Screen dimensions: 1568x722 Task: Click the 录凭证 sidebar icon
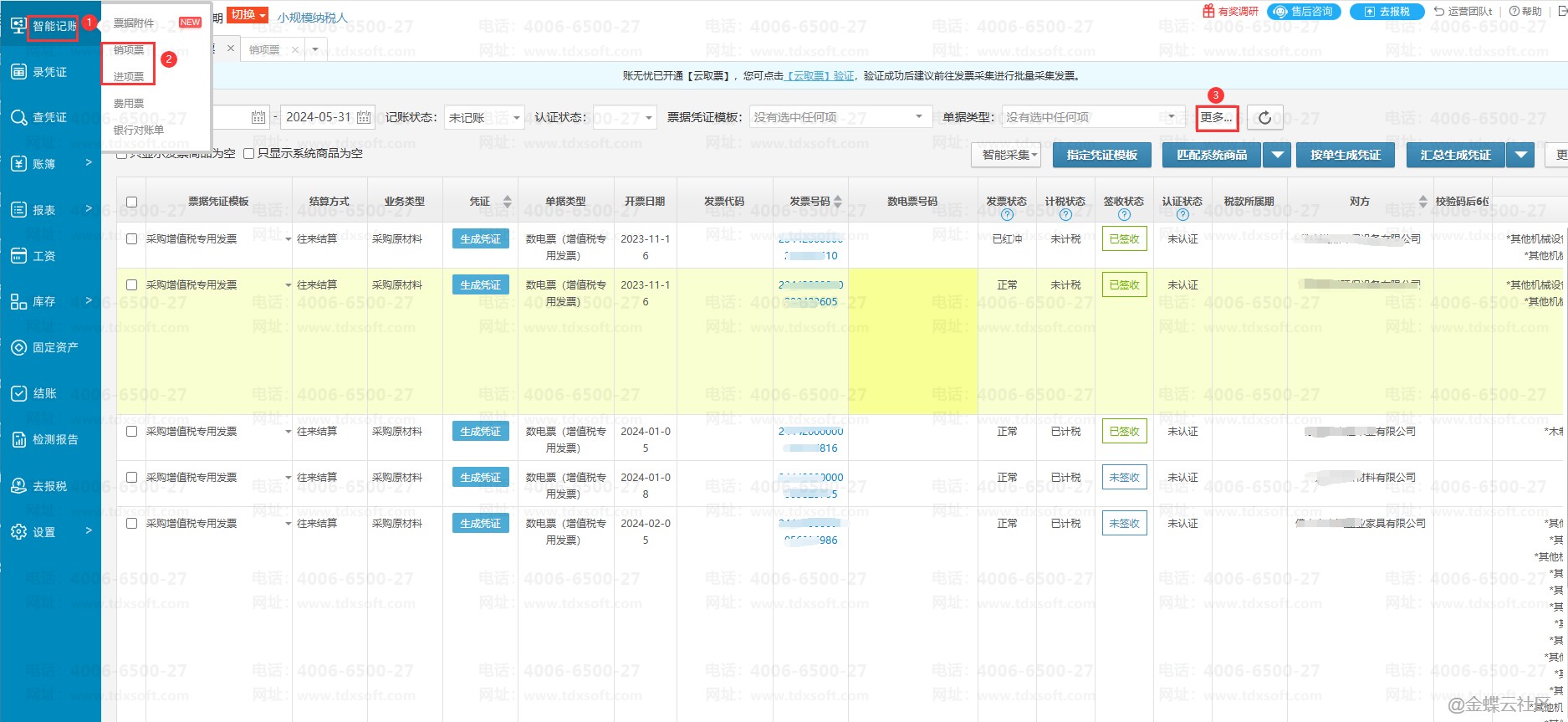click(18, 72)
